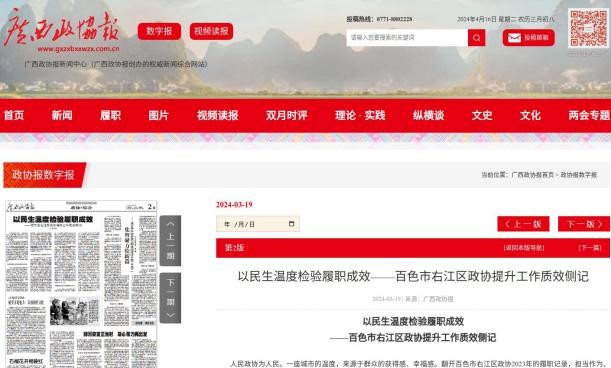Open the 视频读报 header button
This screenshot has width=611, height=368.
[x=211, y=31]
